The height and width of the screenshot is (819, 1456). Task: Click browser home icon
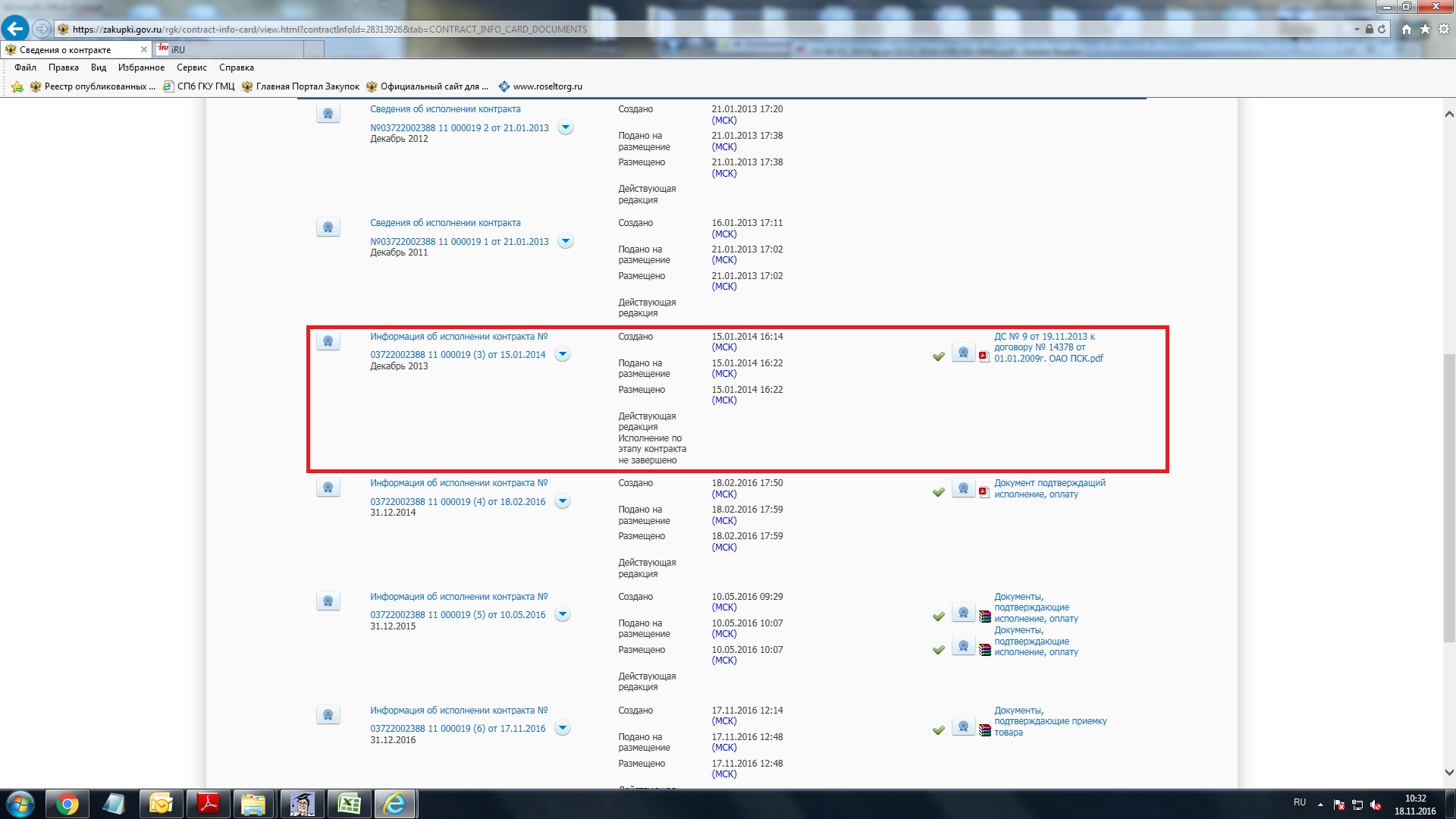(x=1406, y=29)
